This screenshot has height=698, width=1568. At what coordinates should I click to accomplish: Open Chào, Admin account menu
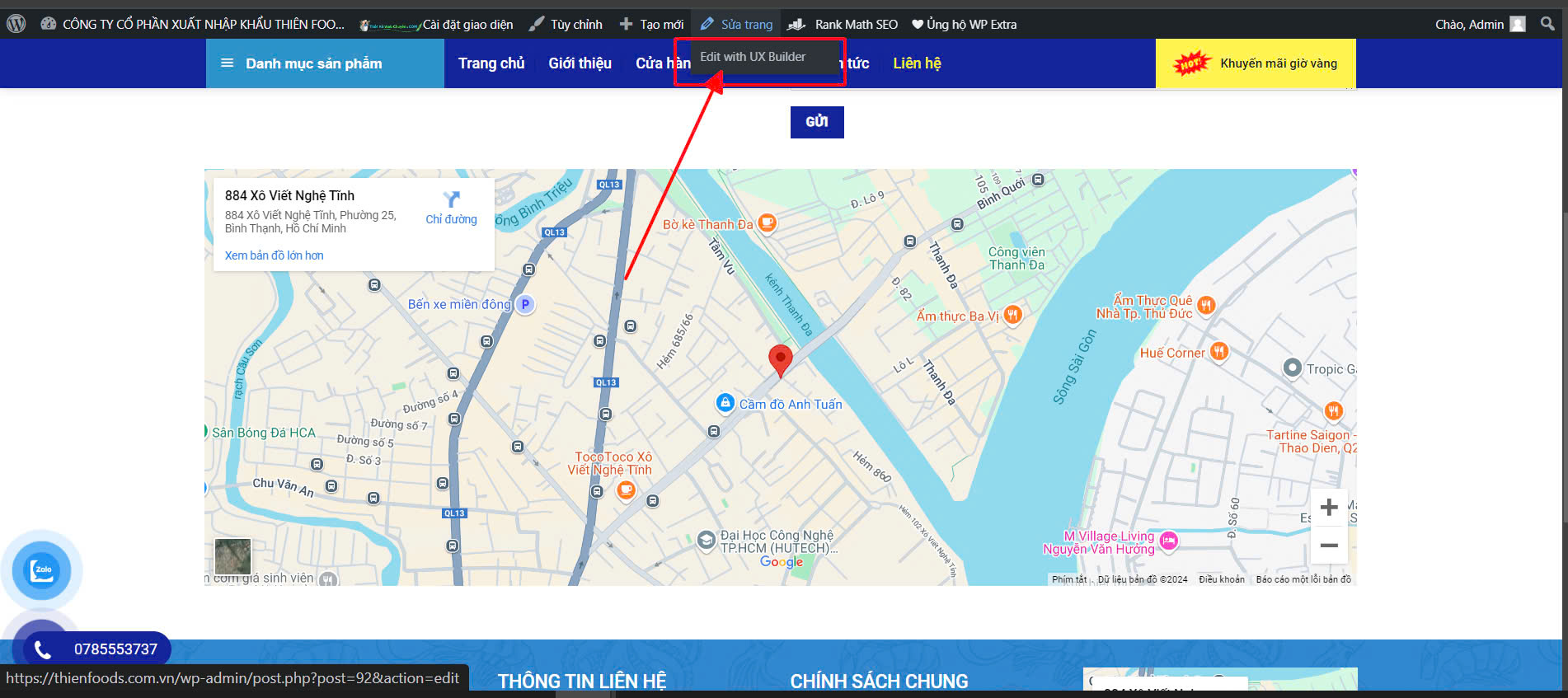[1479, 24]
